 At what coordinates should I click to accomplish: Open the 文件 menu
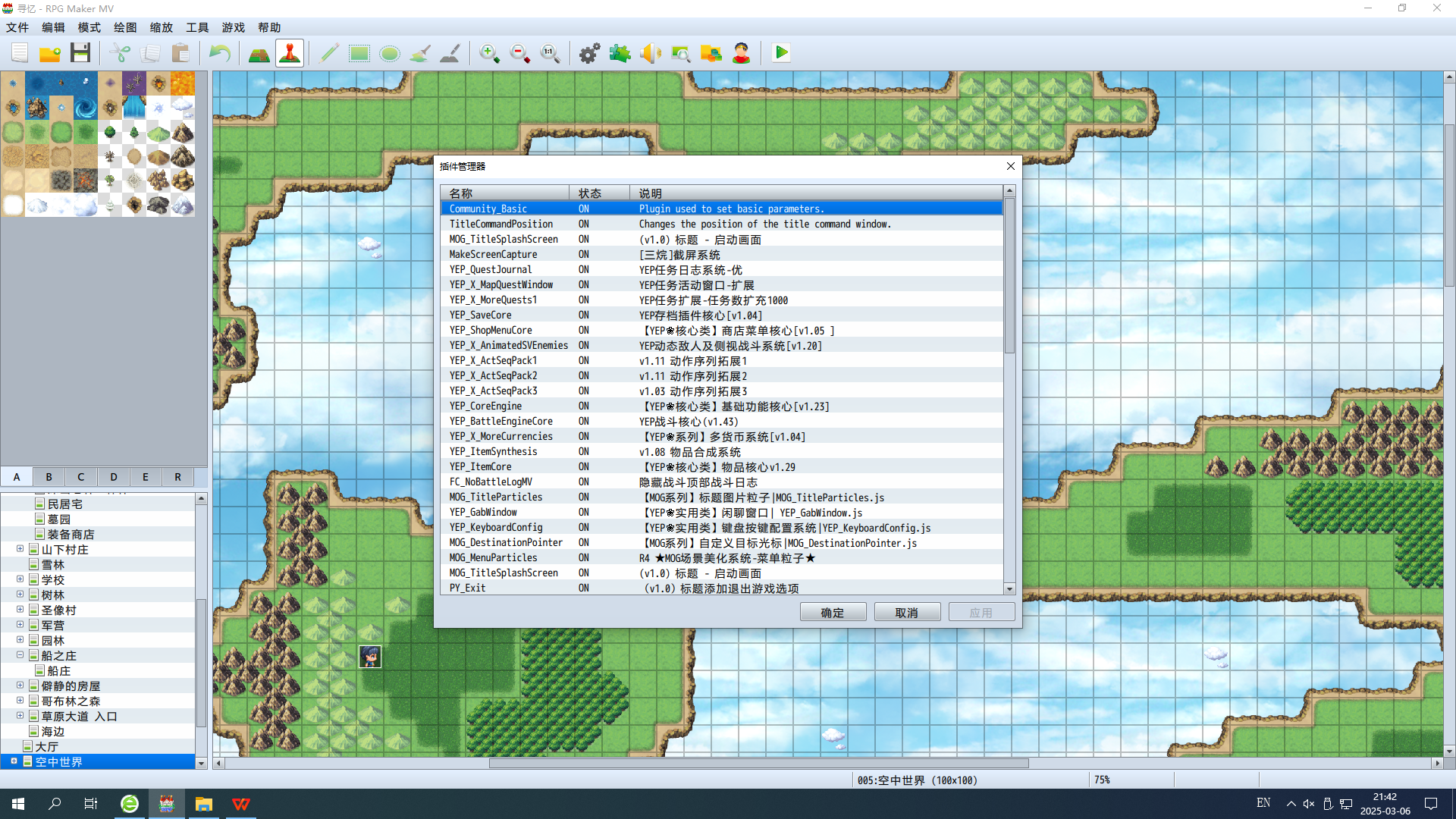(17, 27)
